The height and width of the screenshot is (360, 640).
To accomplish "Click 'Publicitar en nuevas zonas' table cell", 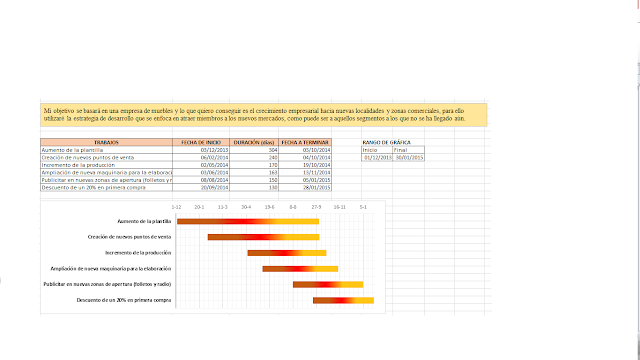I will [106, 180].
